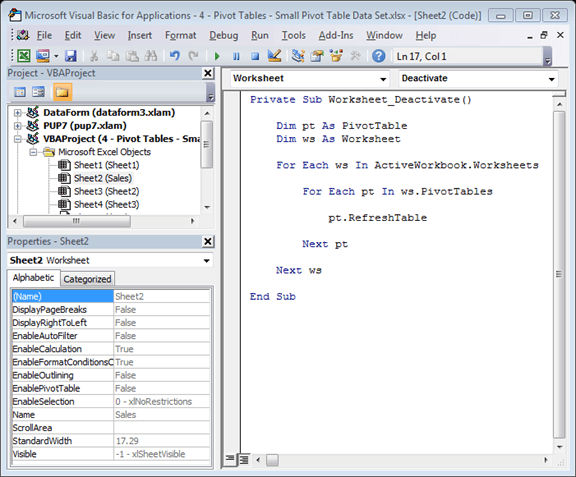576x477 pixels.
Task: Select Sheet2 (Sales) in project tree
Action: [103, 178]
